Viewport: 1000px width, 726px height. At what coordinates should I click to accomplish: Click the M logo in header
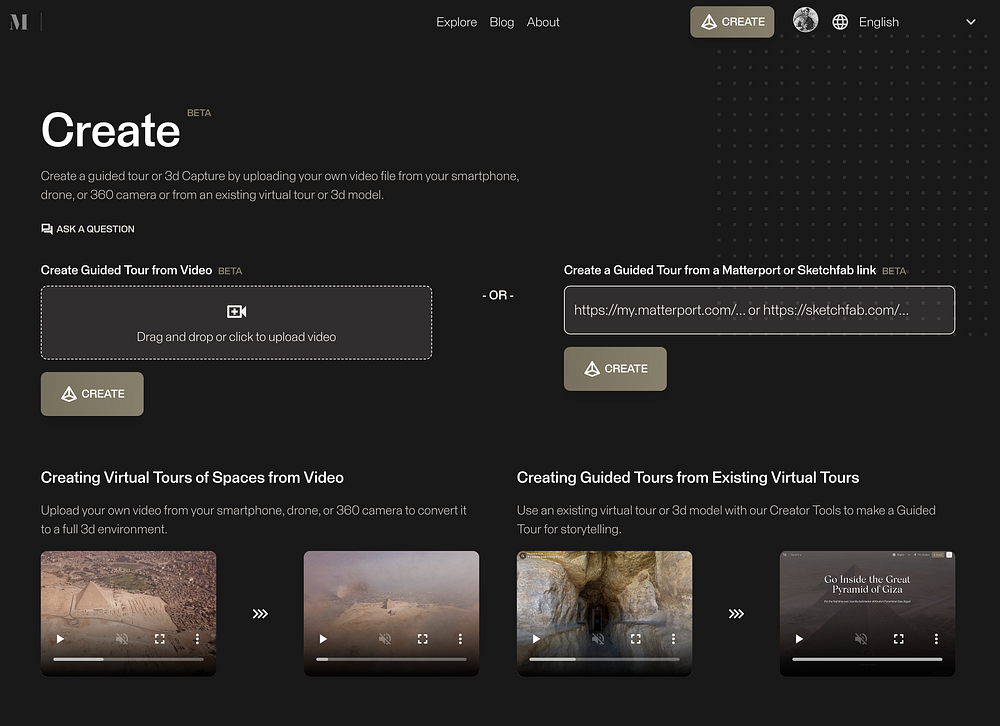(19, 22)
